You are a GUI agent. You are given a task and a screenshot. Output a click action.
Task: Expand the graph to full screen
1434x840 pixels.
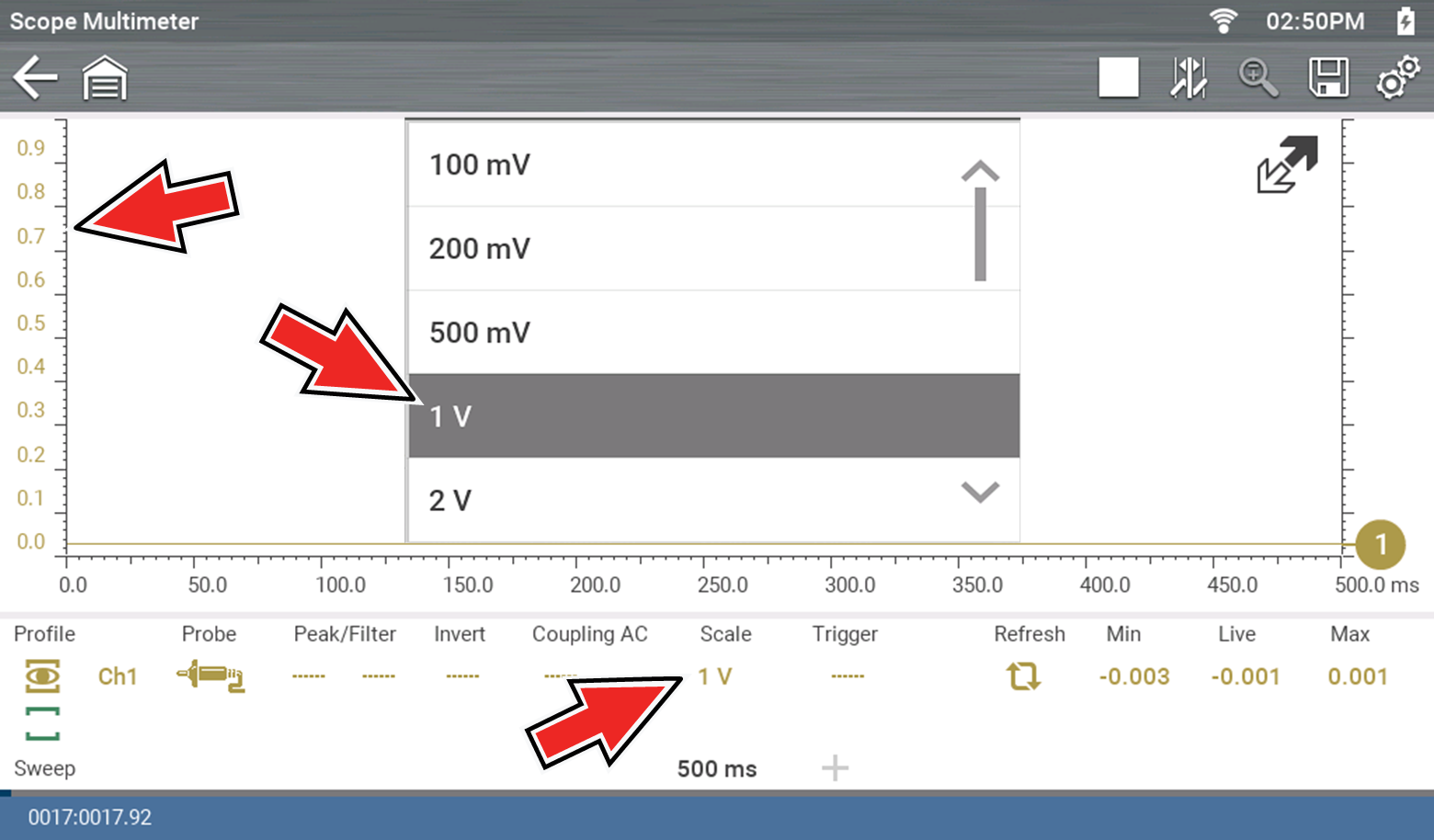[x=1287, y=165]
